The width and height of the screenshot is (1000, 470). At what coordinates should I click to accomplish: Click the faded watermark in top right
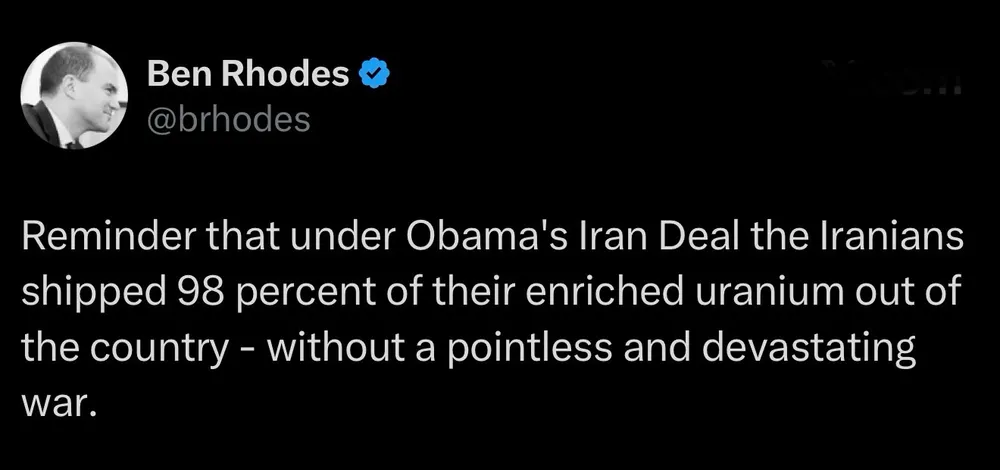[893, 78]
